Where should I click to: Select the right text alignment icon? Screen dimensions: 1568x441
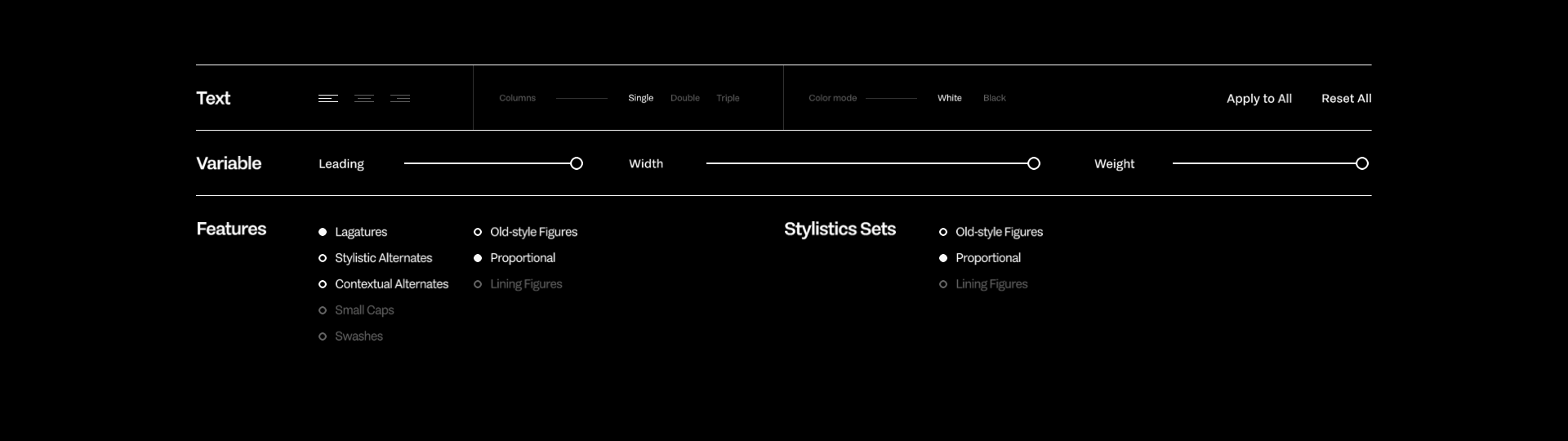(x=400, y=99)
